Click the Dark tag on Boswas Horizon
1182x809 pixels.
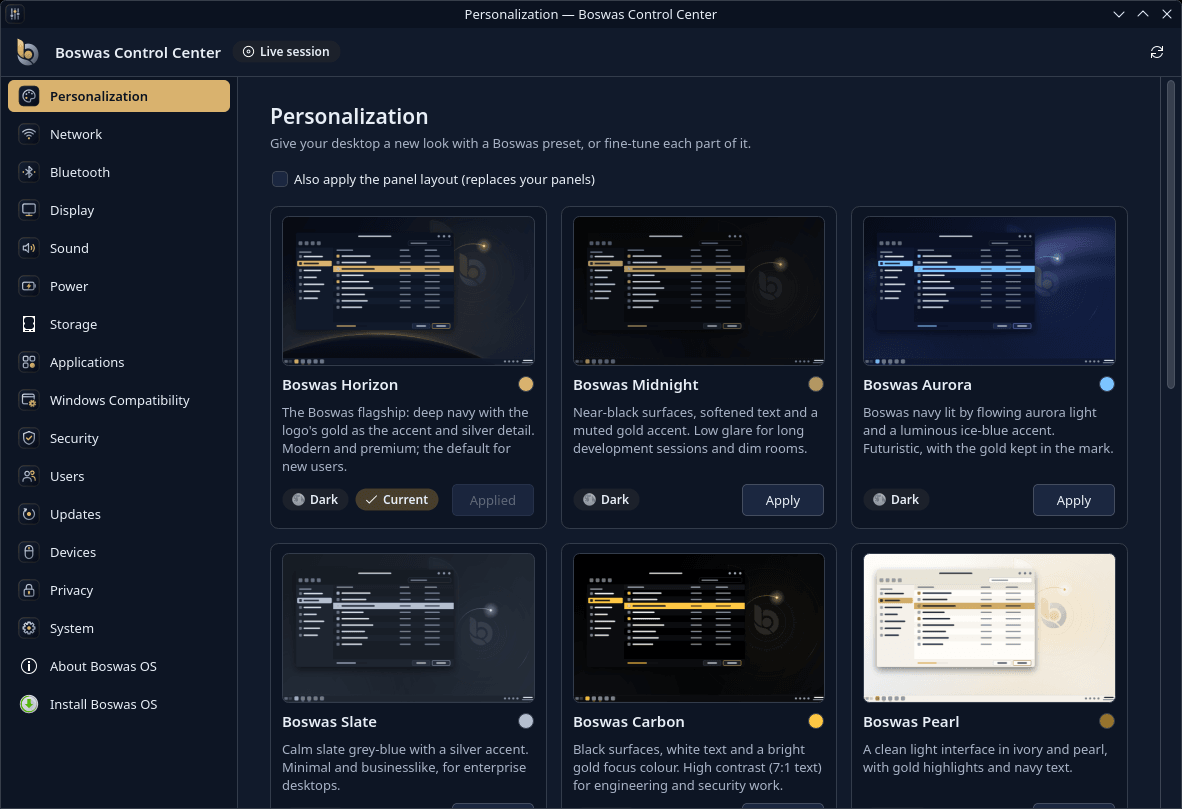click(x=315, y=499)
